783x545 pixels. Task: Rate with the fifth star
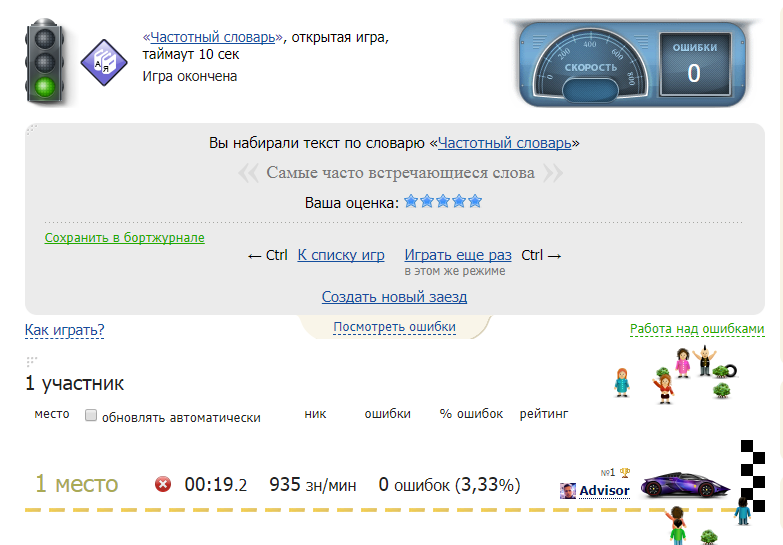pyautogui.click(x=475, y=201)
